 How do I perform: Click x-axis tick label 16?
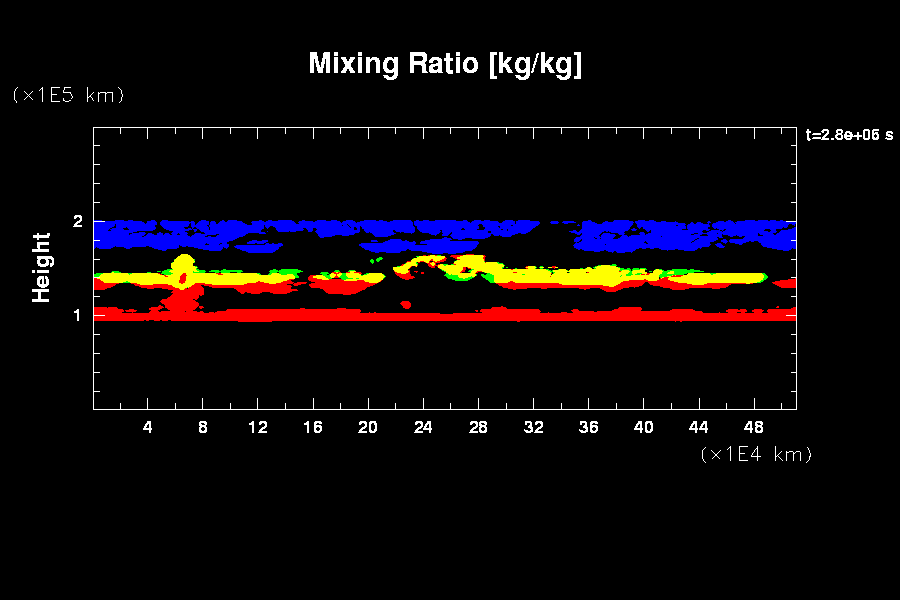point(313,427)
